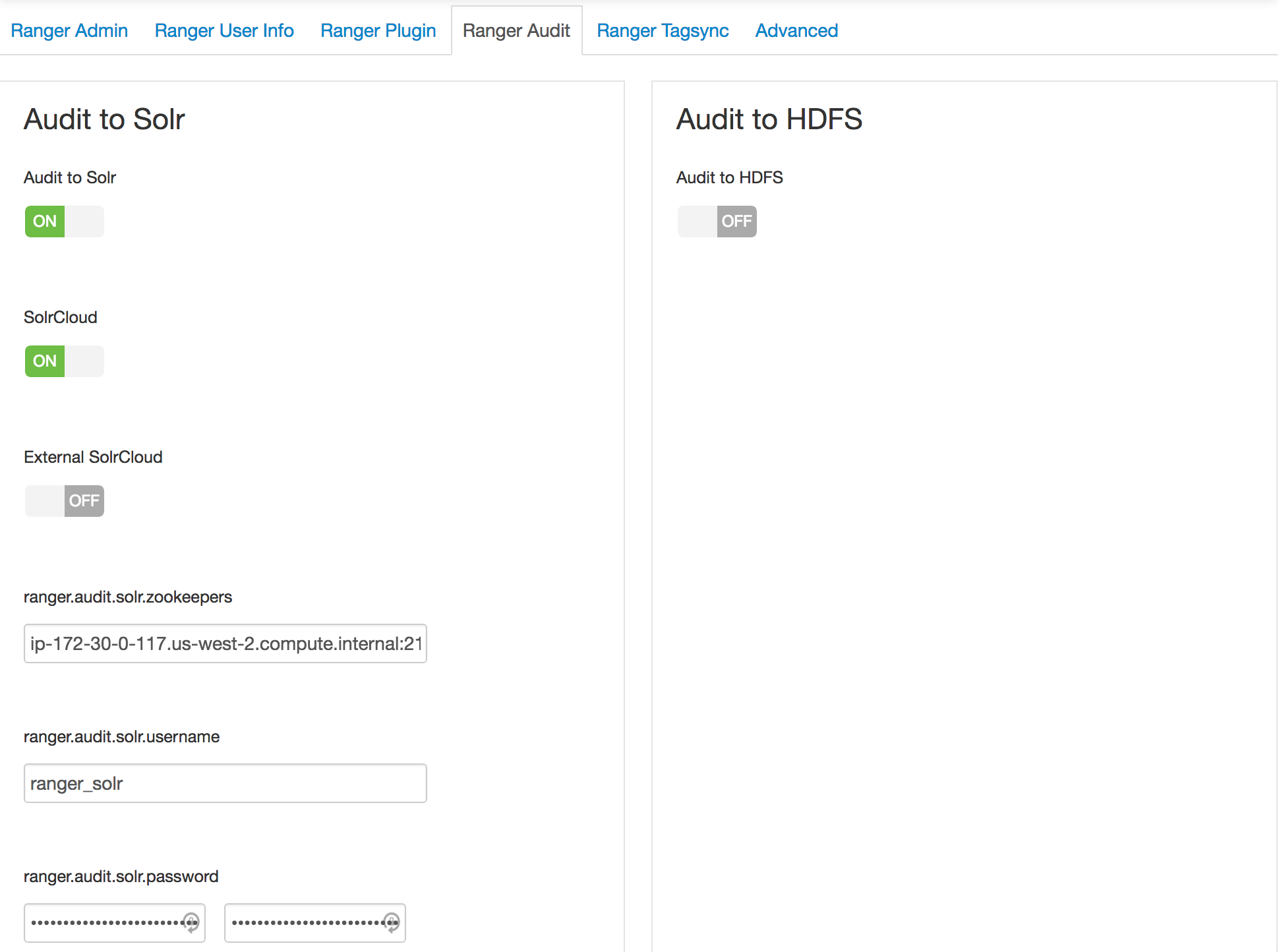Click password autofill icon in first password field
This screenshot has width=1279, height=952.
click(191, 922)
